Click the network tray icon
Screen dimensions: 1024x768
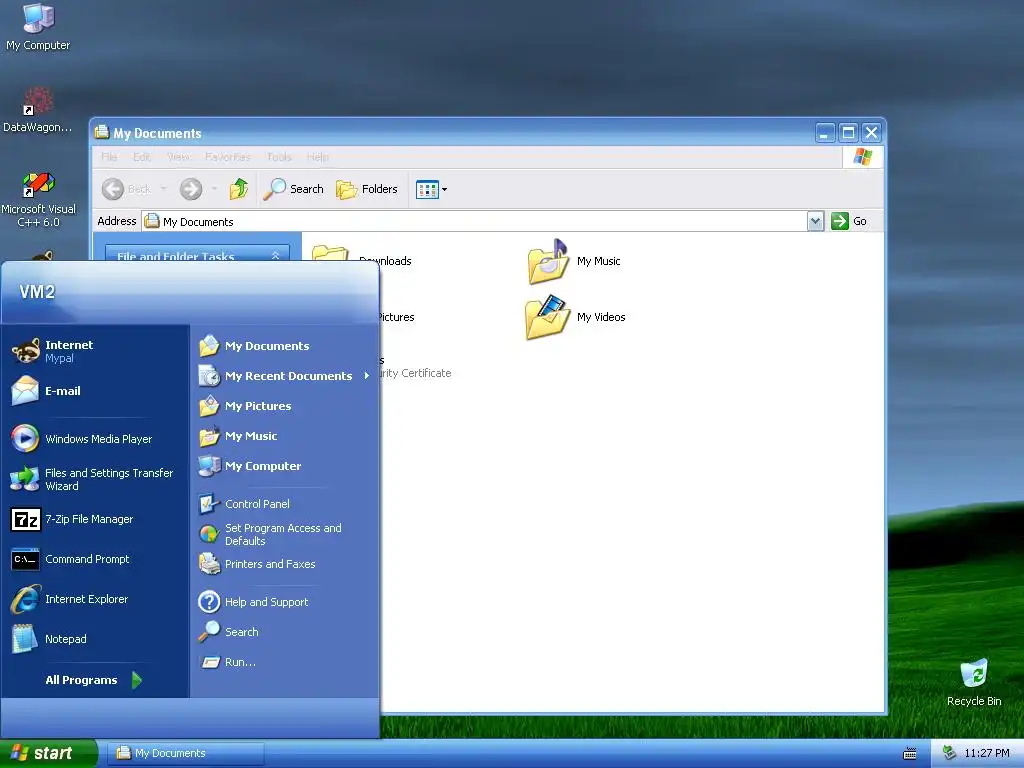949,753
